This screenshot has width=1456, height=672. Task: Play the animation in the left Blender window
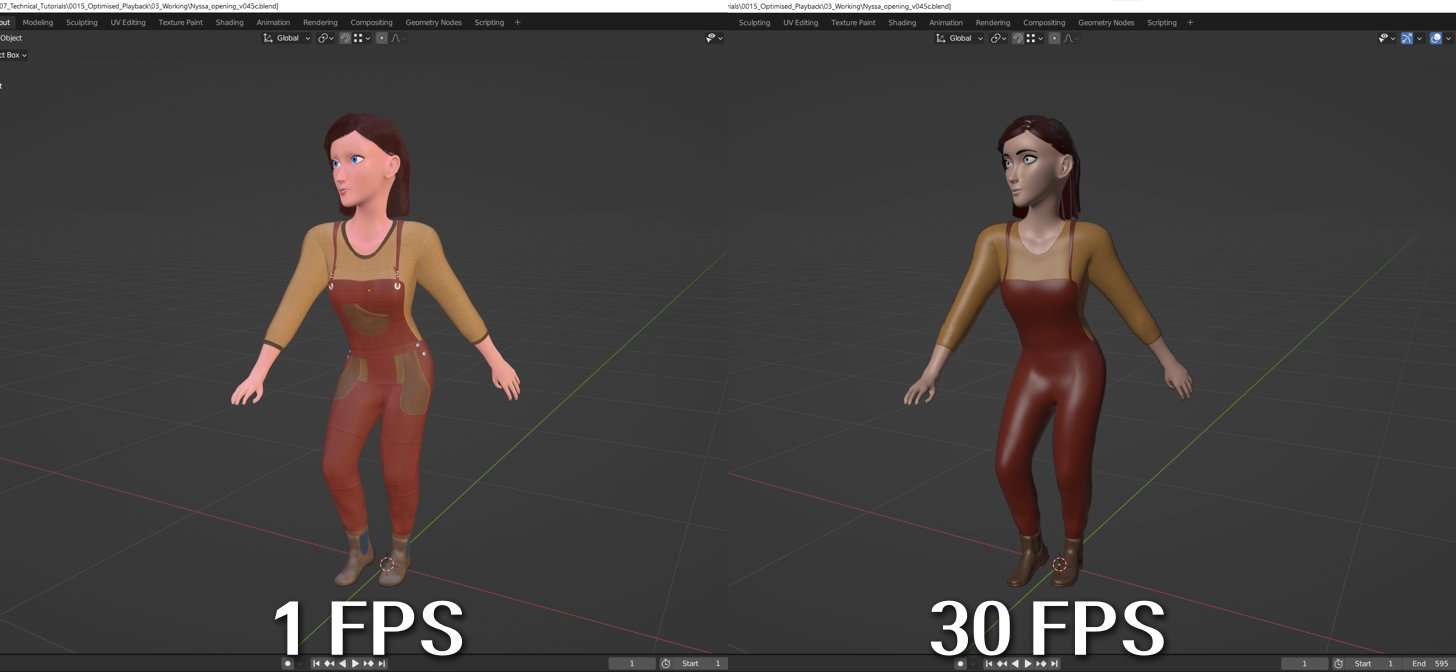[x=355, y=663]
